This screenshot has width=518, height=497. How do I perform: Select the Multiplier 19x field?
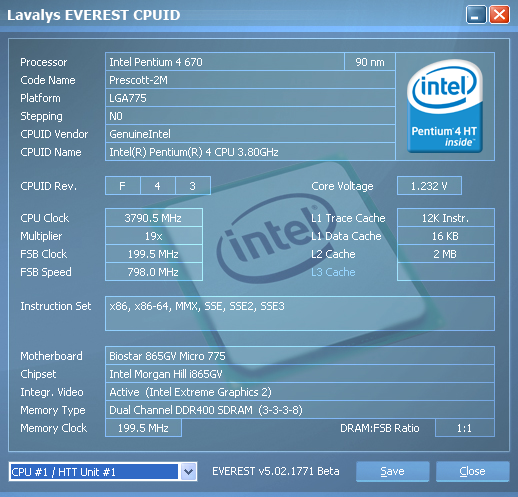[154, 236]
